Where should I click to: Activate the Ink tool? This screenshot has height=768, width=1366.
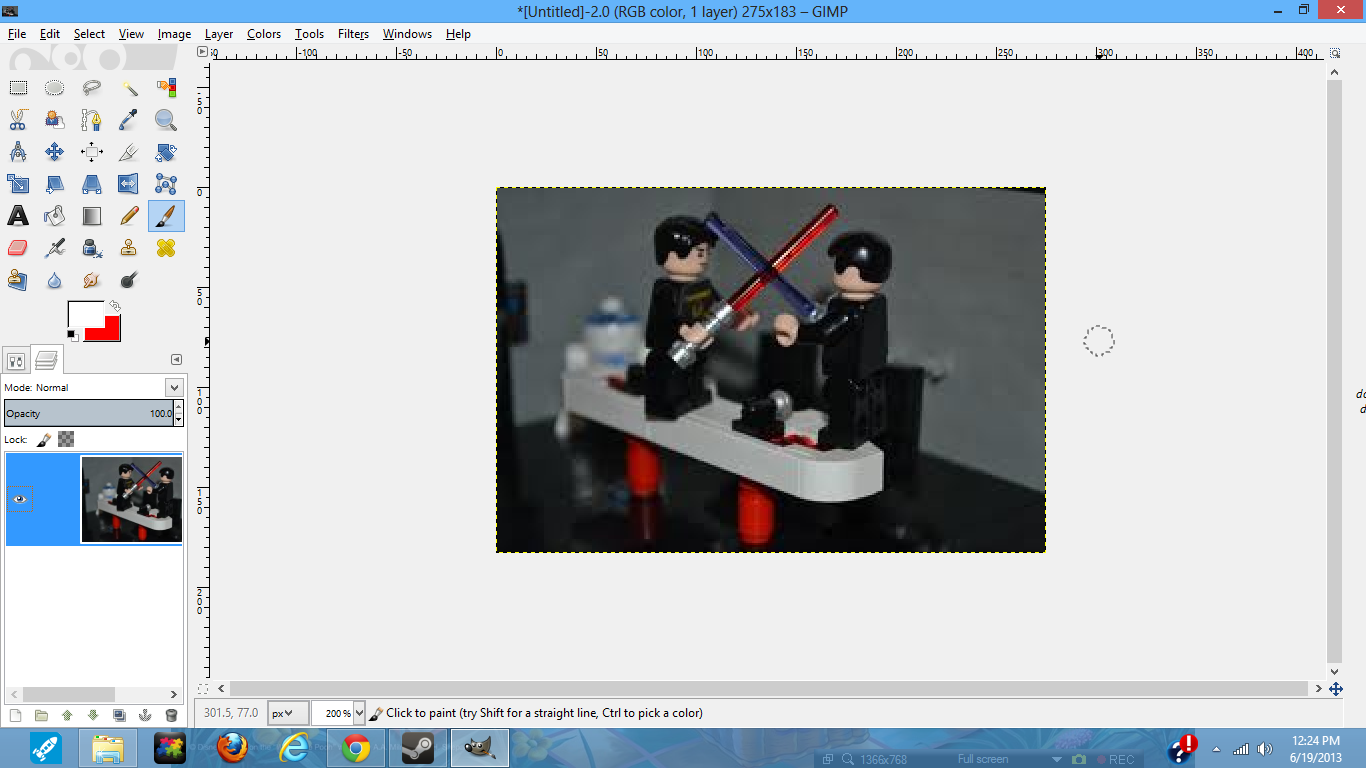click(x=92, y=248)
